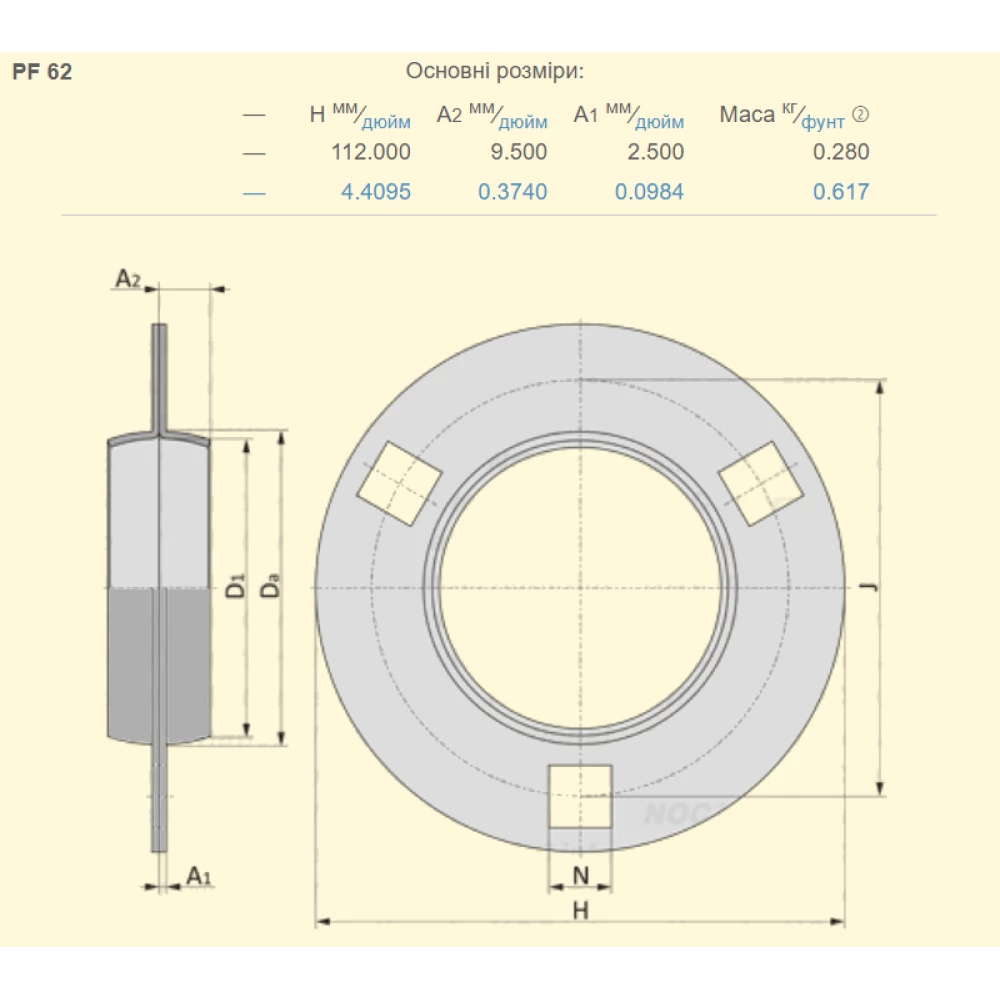Click the A2 label above side view
Image resolution: width=1000 pixels, height=1000 pixels.
tap(128, 278)
